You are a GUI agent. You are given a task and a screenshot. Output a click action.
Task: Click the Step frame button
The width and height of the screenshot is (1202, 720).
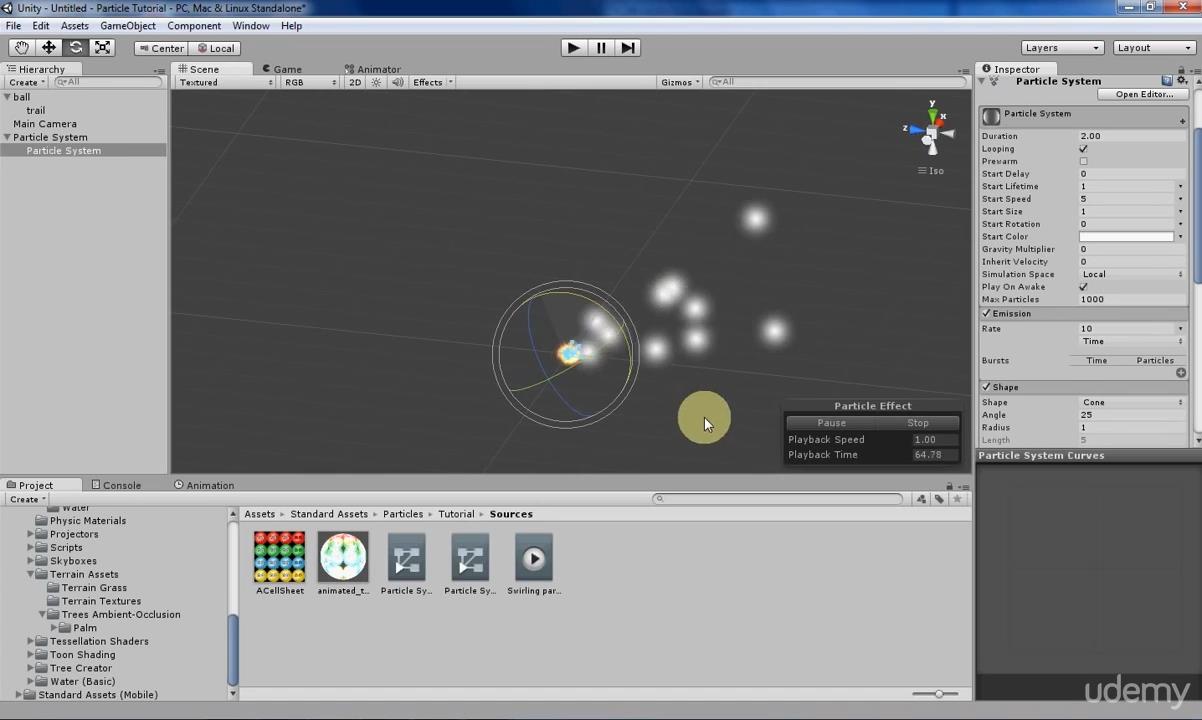[627, 48]
